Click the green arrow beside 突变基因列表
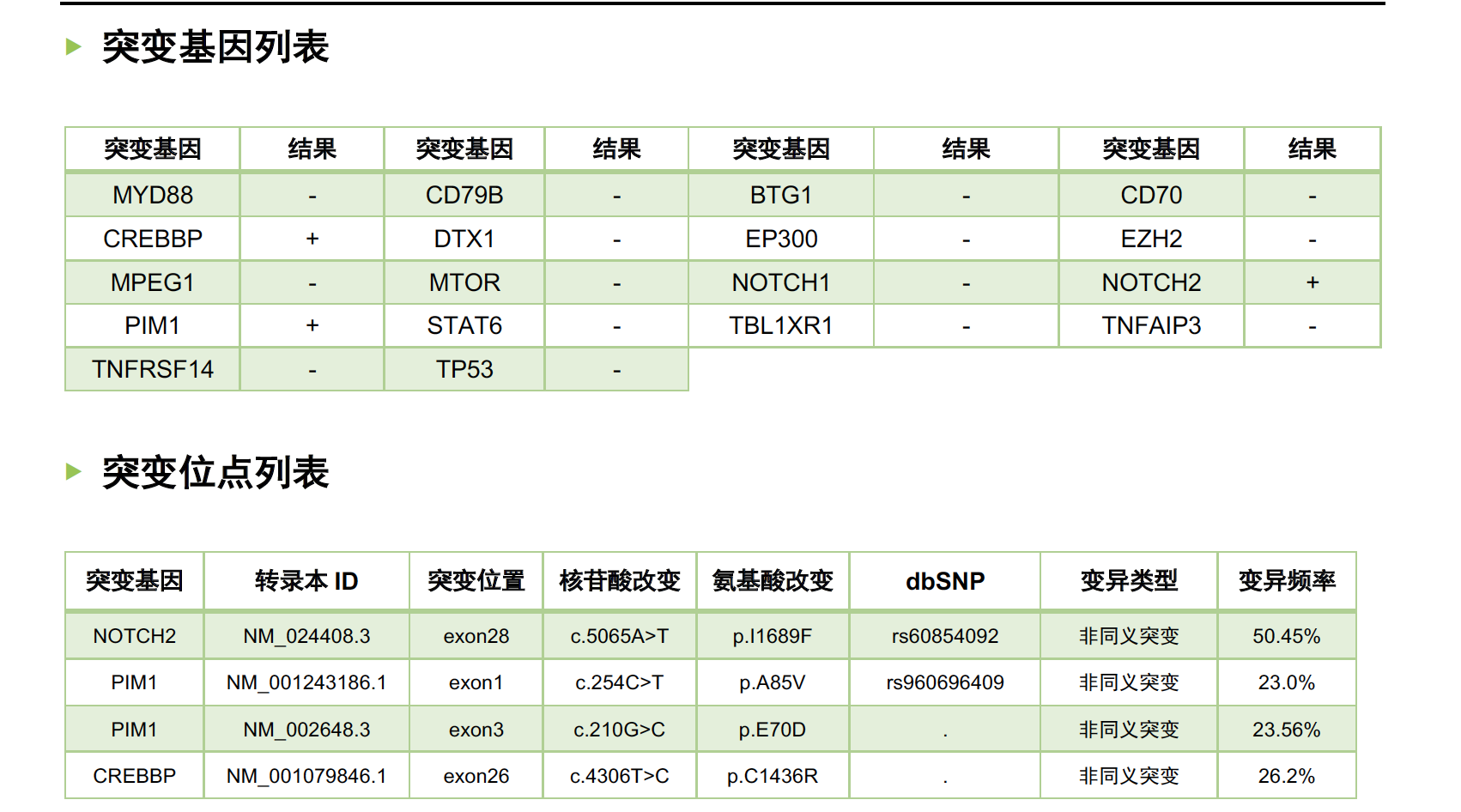This screenshot has width=1461, height=812. point(74,46)
